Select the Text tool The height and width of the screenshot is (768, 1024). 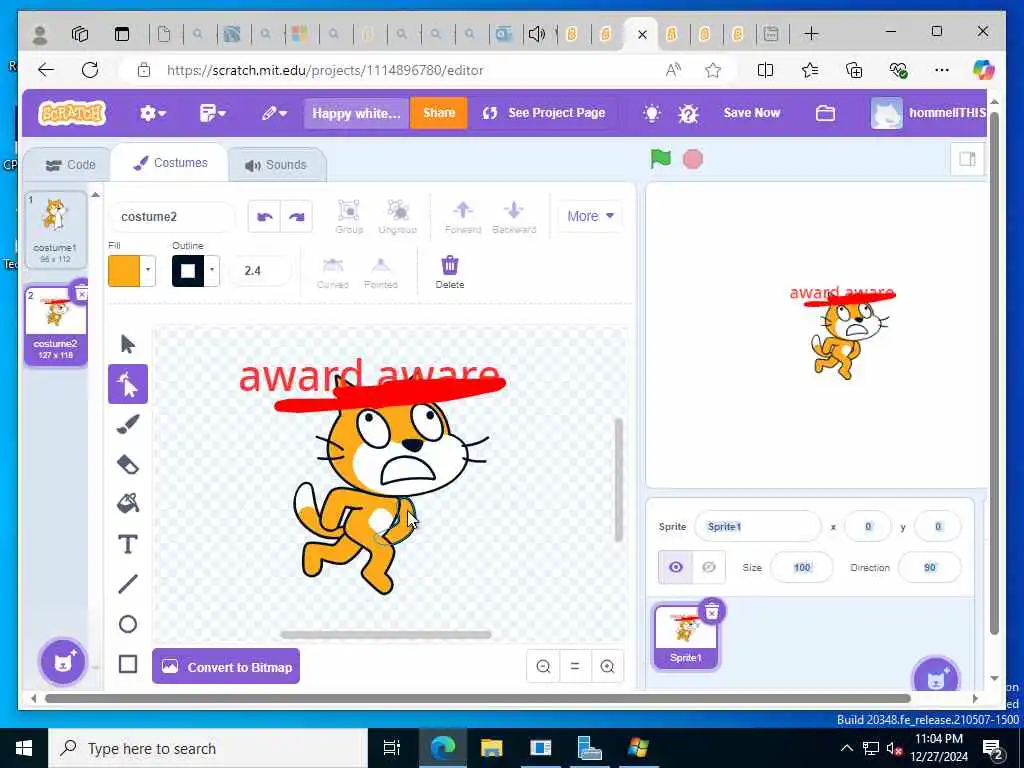tap(127, 544)
